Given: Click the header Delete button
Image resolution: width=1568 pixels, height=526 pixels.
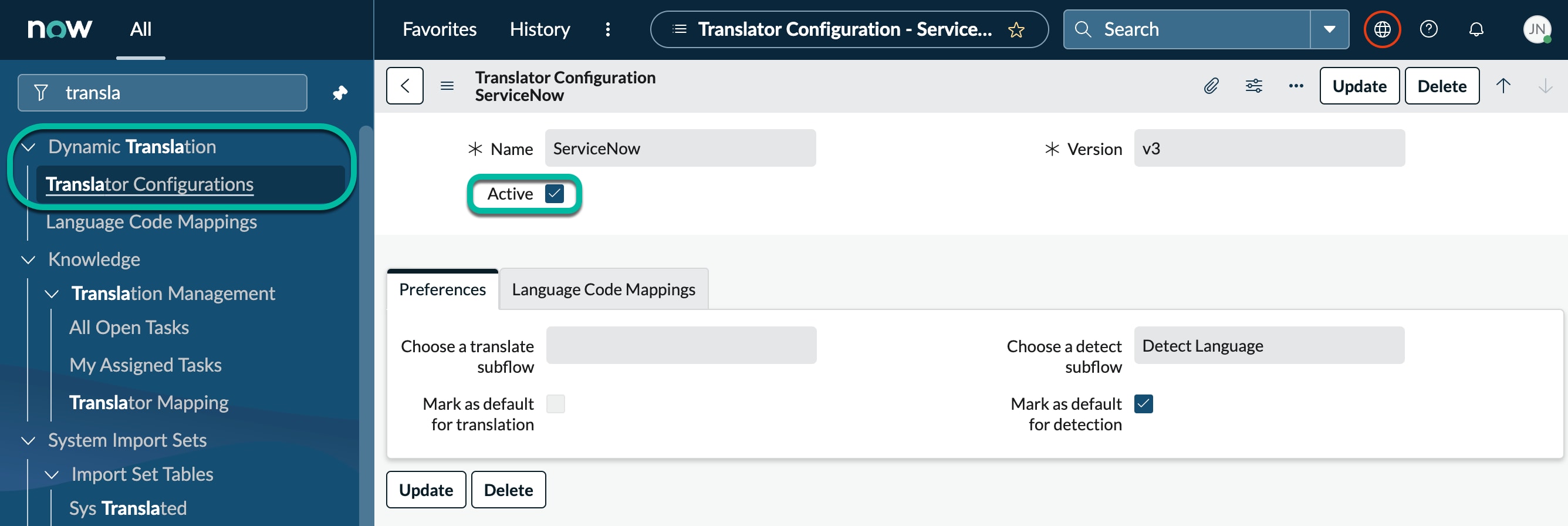Looking at the screenshot, I should [1441, 86].
